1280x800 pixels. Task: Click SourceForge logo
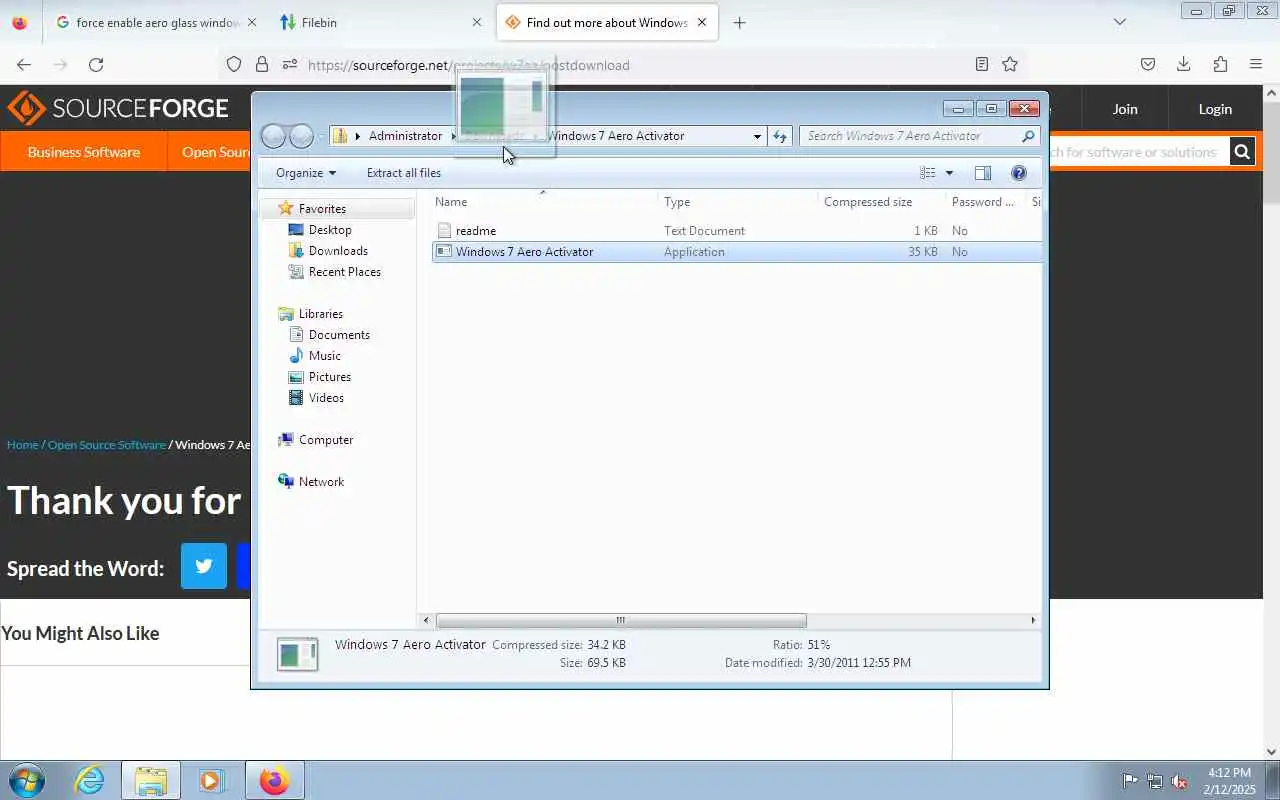click(x=118, y=108)
